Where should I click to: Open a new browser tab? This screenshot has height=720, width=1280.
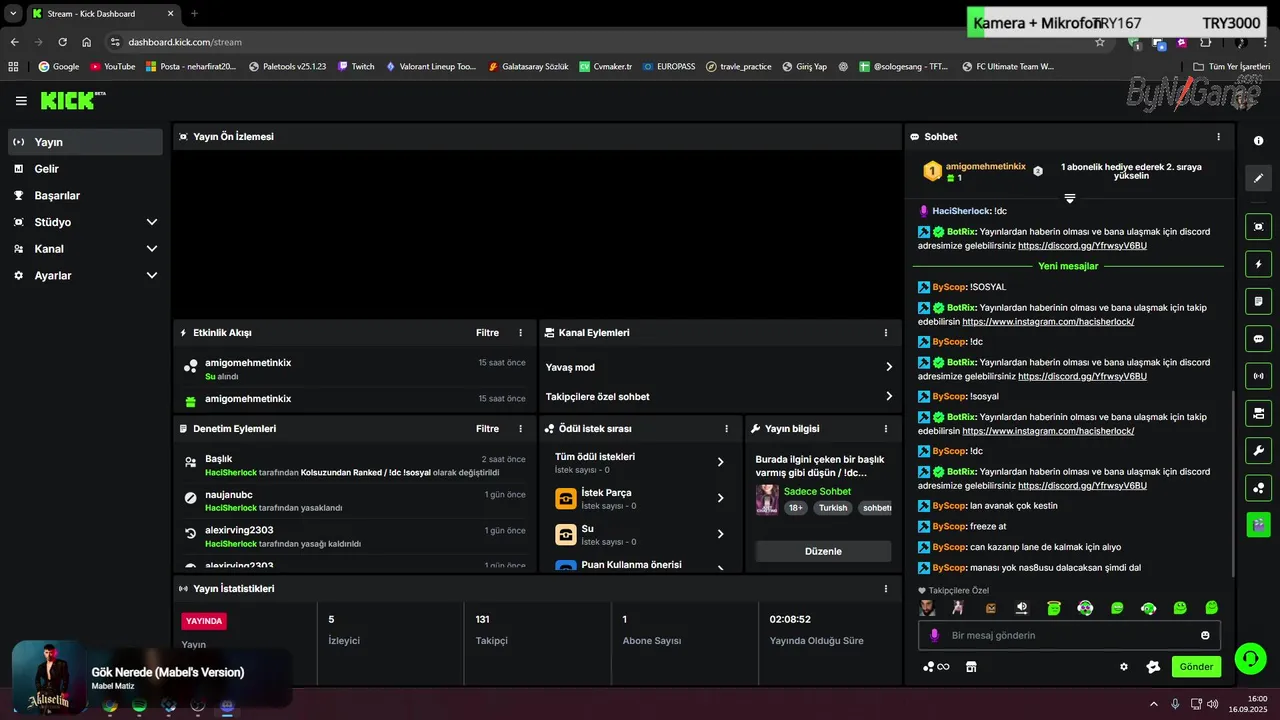click(x=194, y=14)
